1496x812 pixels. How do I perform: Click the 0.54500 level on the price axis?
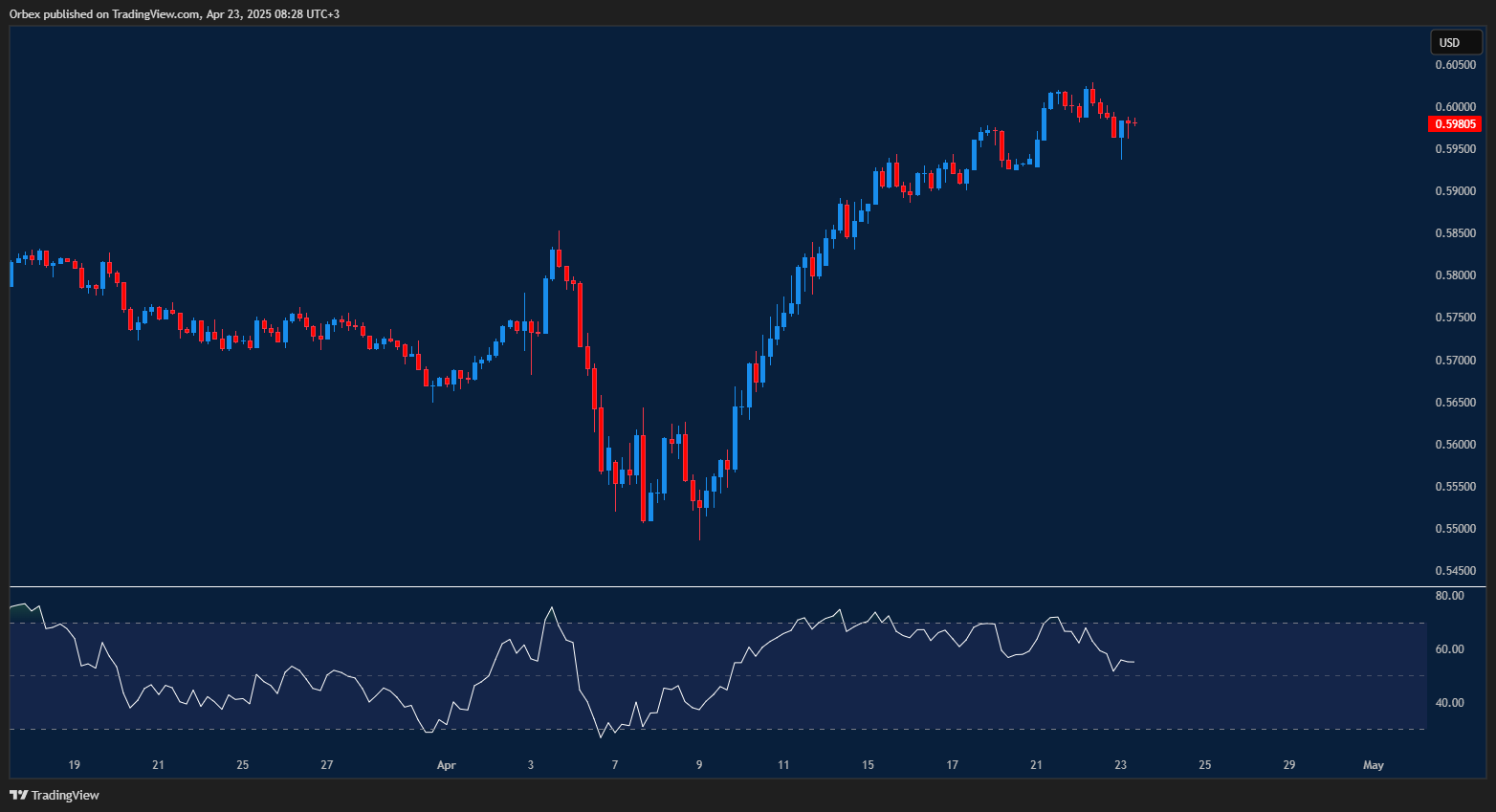pyautogui.click(x=1454, y=571)
